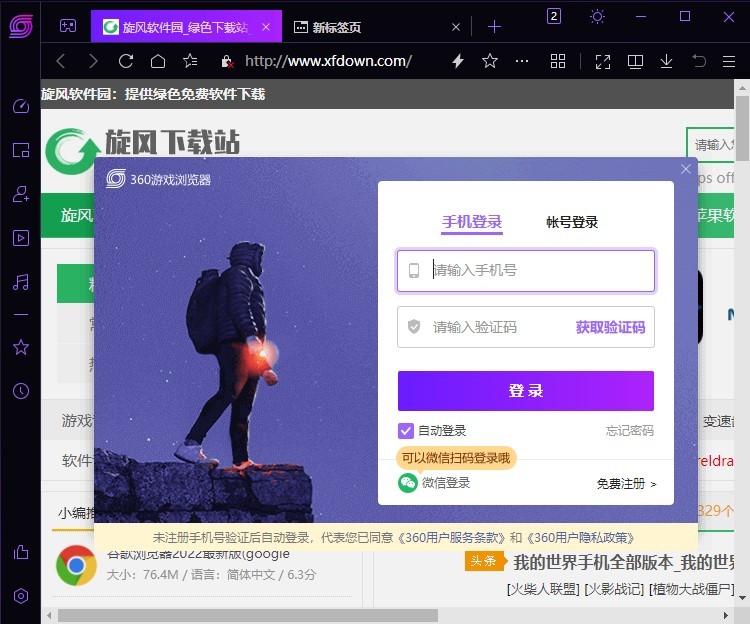
Task: Click the insecure lock icon near the URL
Action: [x=227, y=61]
